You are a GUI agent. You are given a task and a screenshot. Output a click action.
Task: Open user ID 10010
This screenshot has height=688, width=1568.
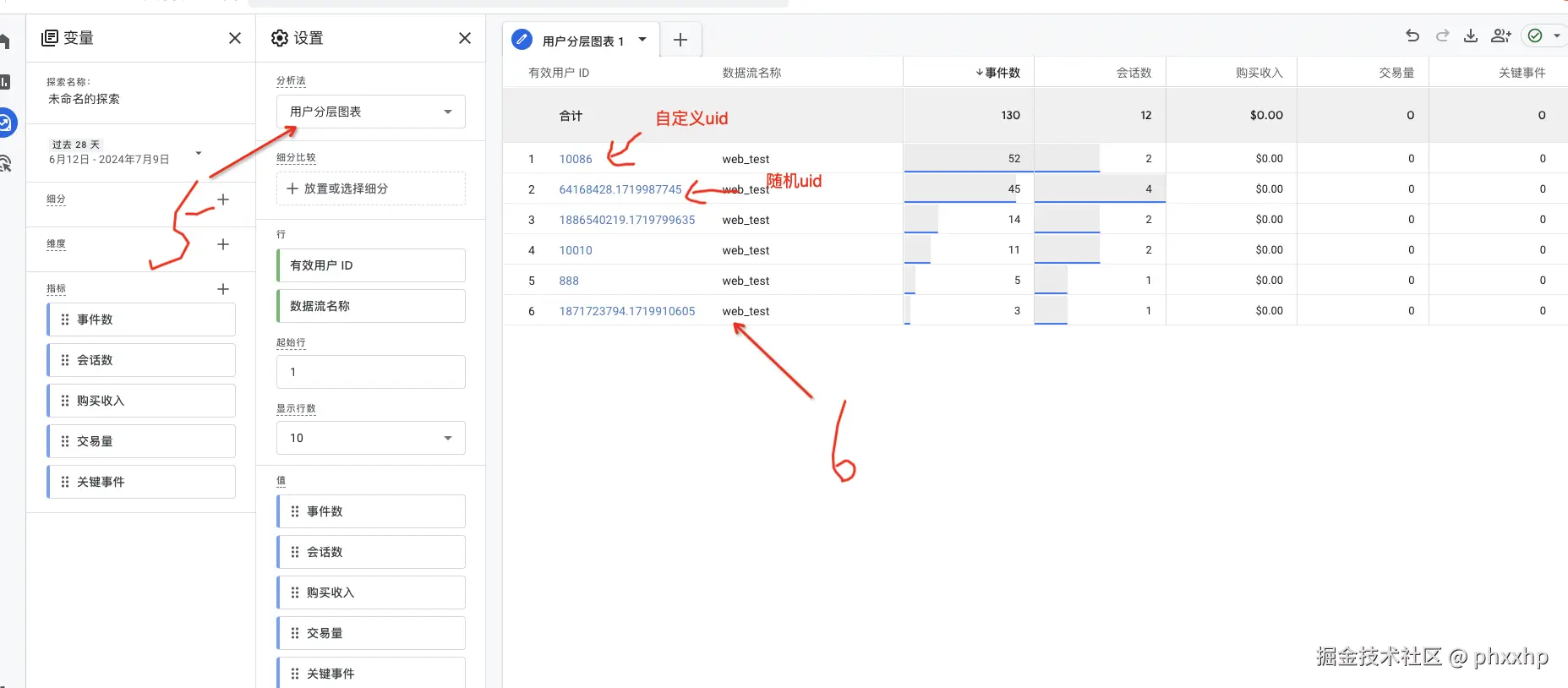pos(576,250)
